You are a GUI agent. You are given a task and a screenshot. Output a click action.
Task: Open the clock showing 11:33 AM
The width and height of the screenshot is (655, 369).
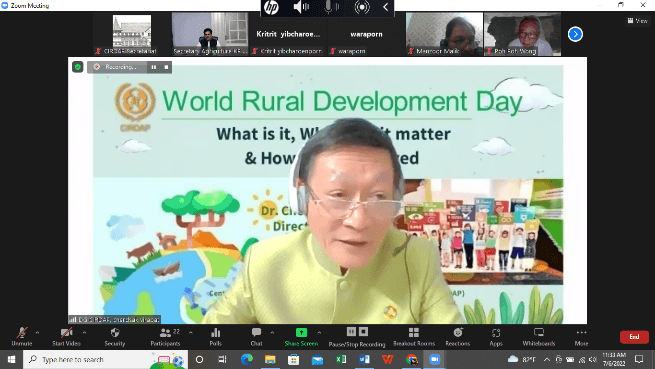coord(614,359)
